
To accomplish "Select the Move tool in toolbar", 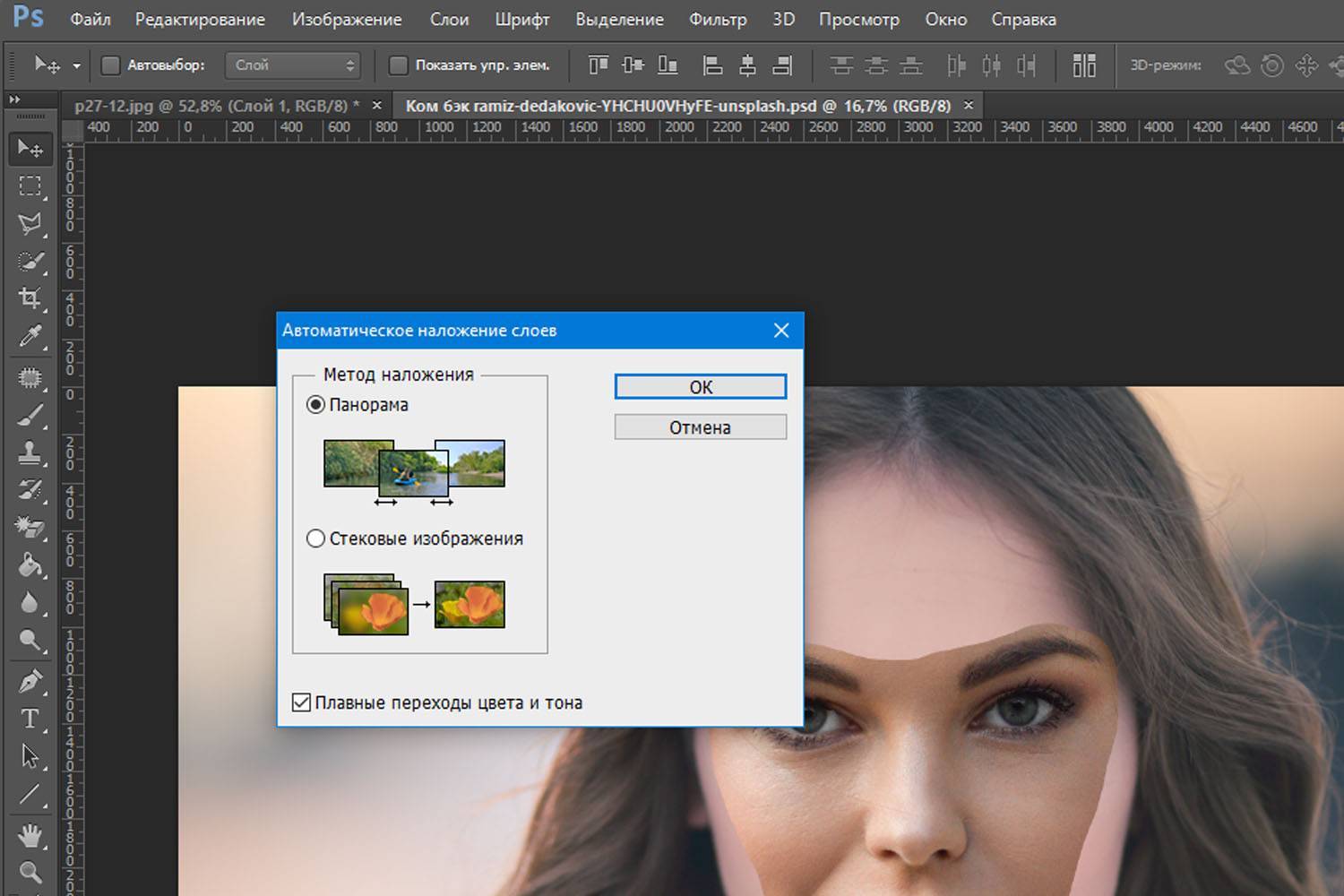I will 30,148.
